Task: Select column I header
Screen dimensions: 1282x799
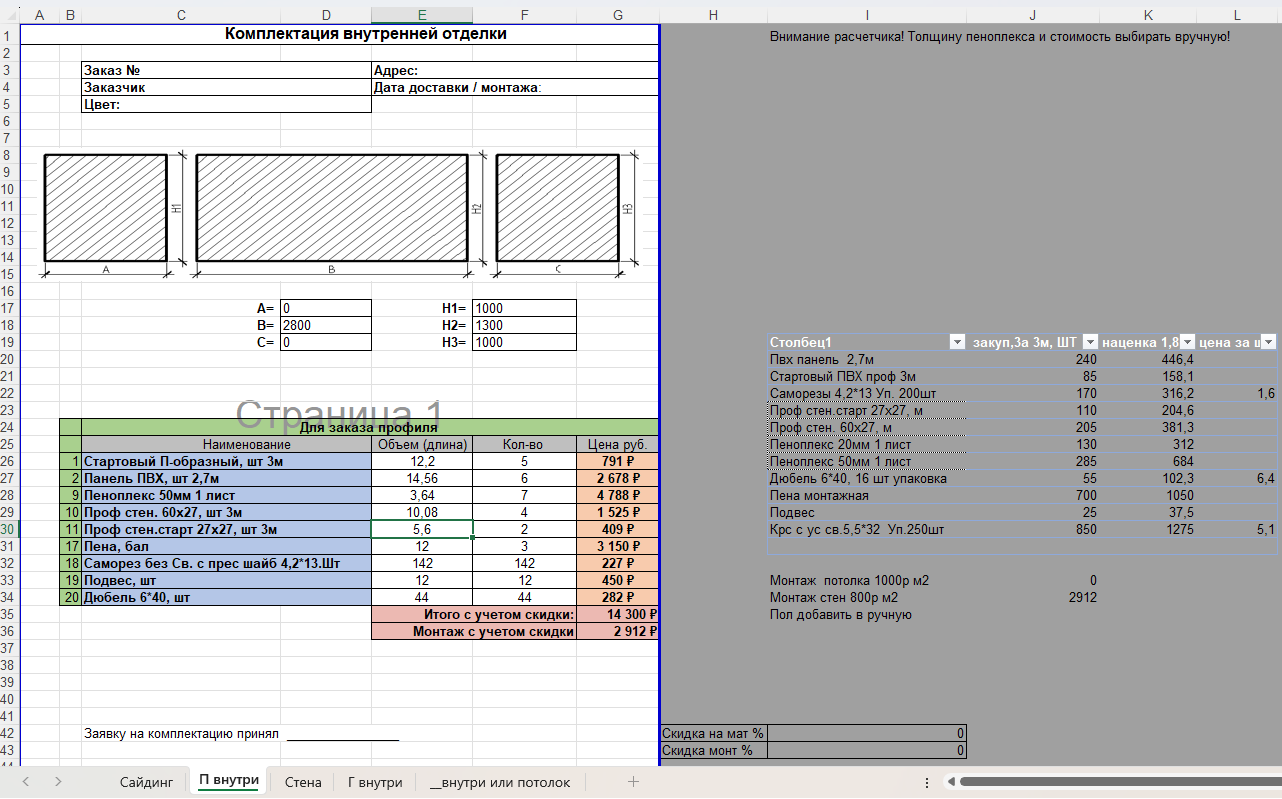Action: pyautogui.click(x=866, y=15)
